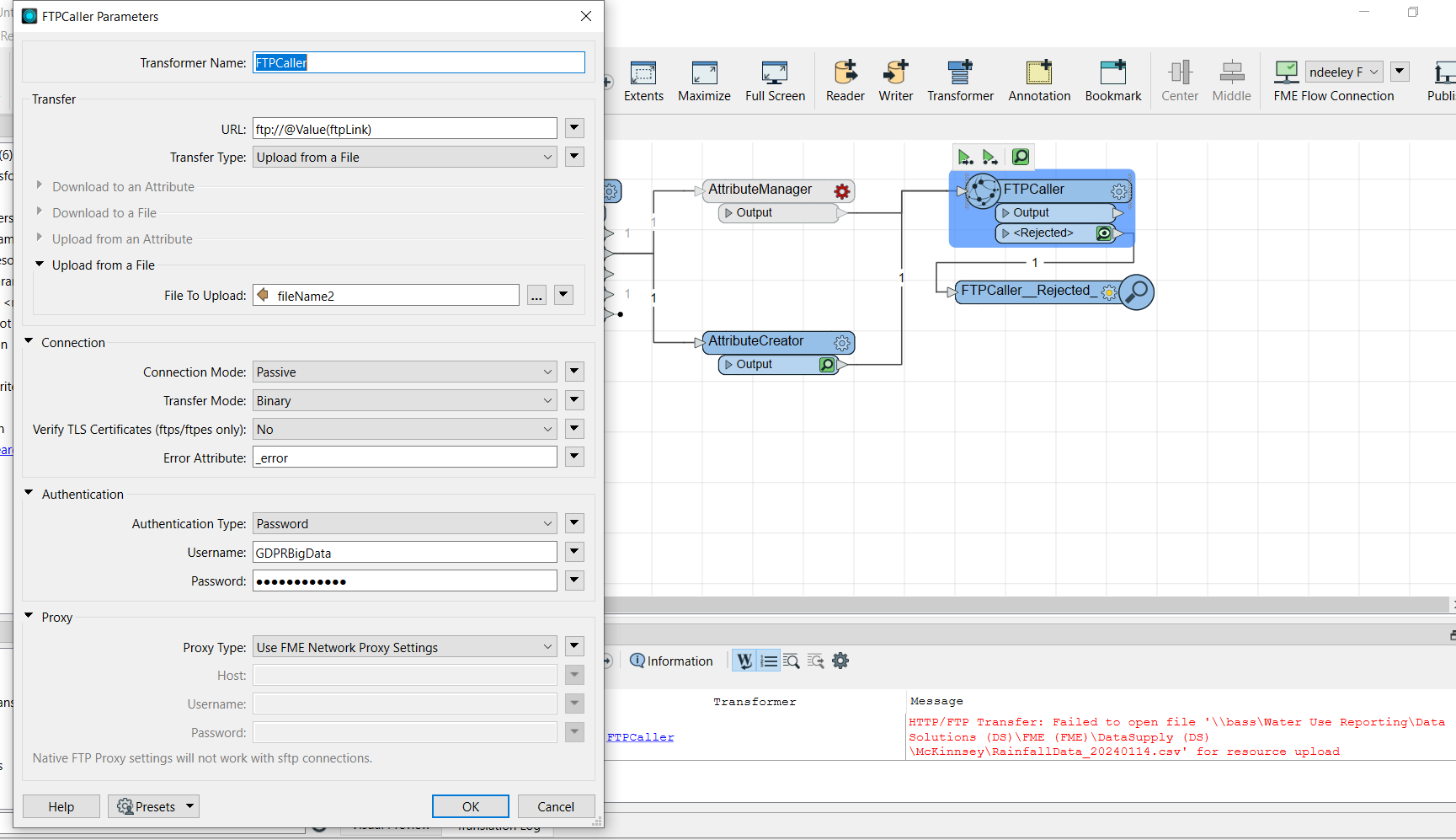The width and height of the screenshot is (1456, 840).
Task: Open URL field options arrow menu
Action: point(574,129)
